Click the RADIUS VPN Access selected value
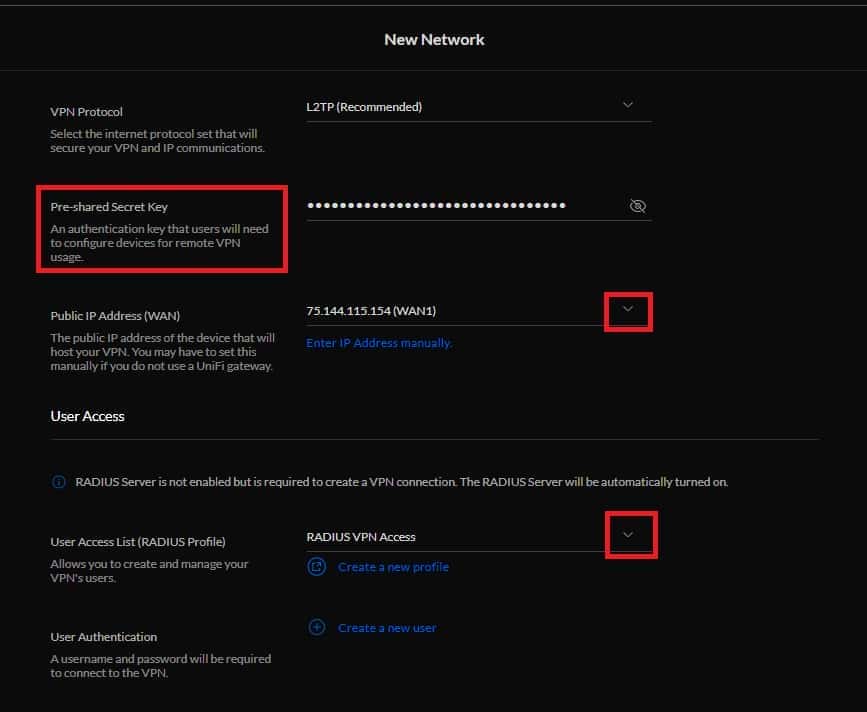Screen dimensions: 867x712 tap(361, 537)
